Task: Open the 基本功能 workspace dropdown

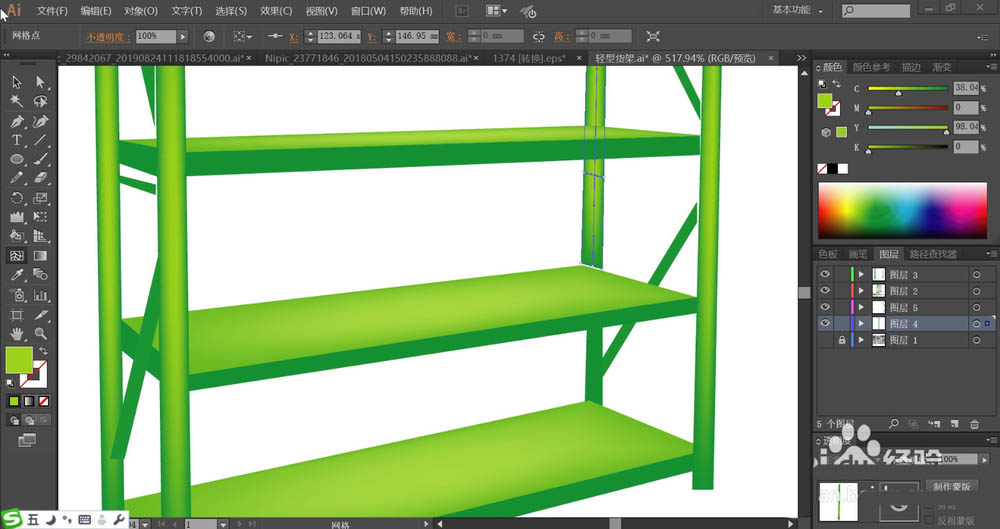Action: pyautogui.click(x=798, y=10)
